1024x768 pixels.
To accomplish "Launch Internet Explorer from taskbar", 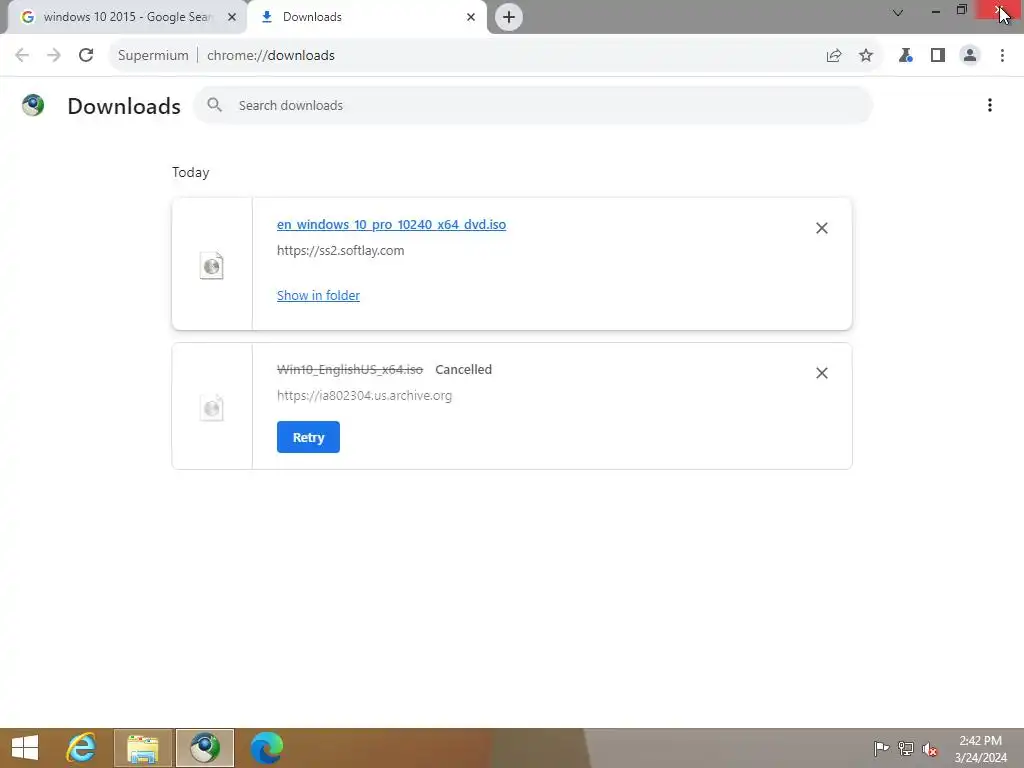I will 81,748.
